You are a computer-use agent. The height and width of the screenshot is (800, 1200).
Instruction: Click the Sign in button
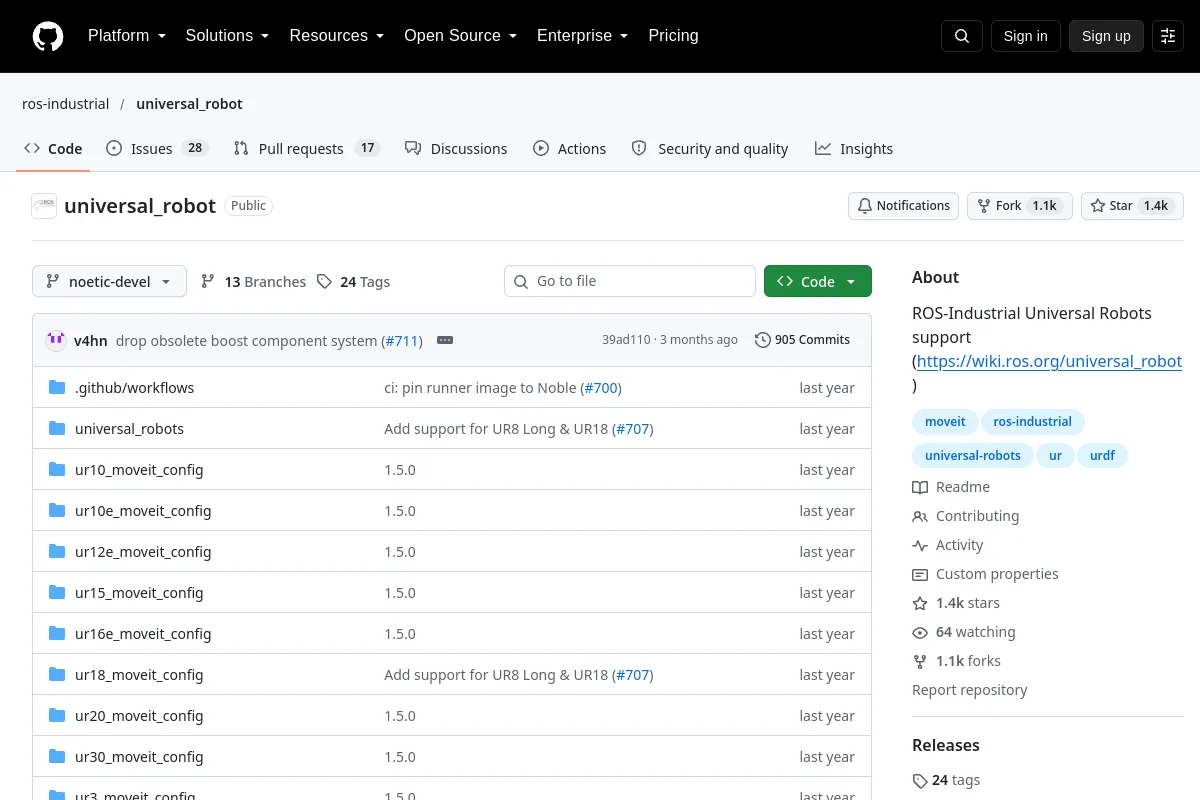[1025, 36]
